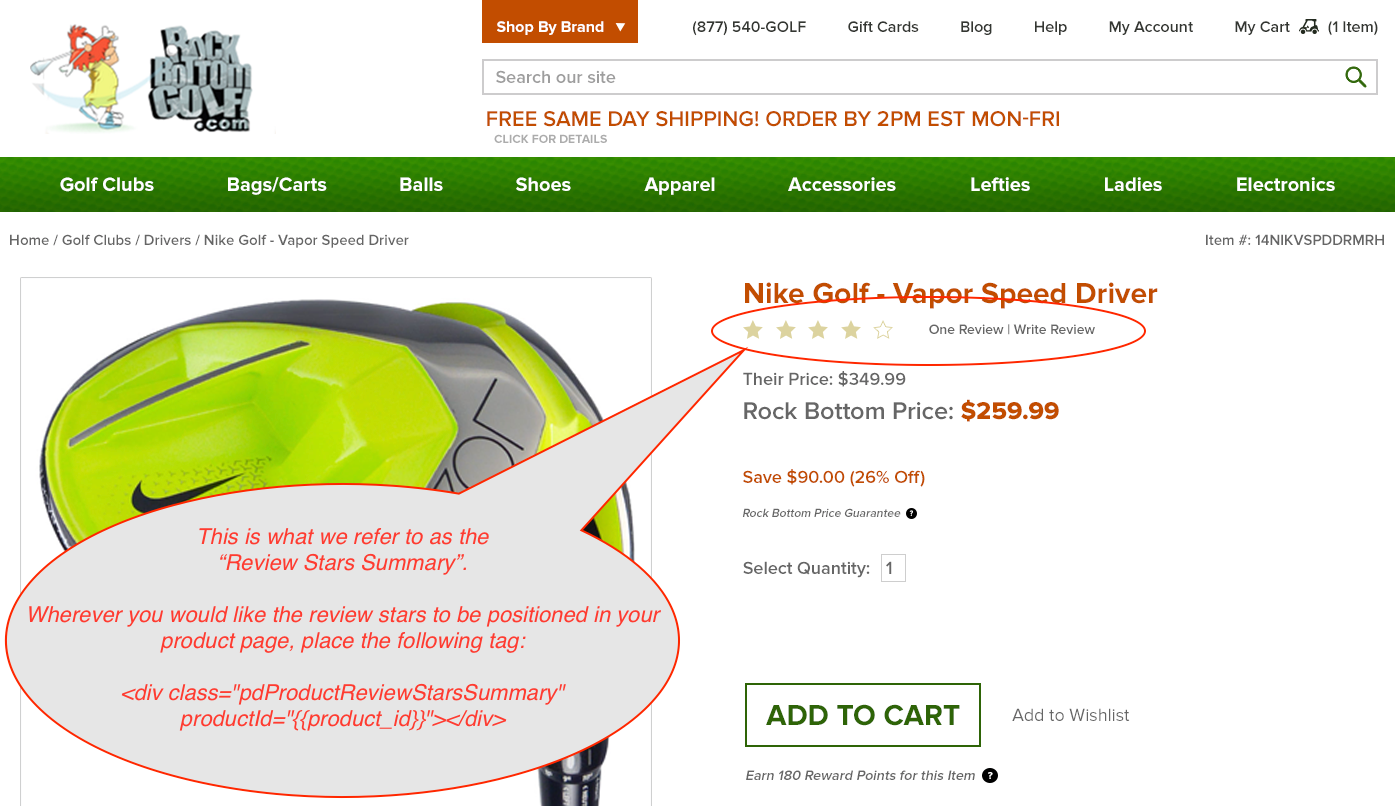The image size is (1395, 806).
Task: Click the Rock Bottom Golf logo
Action: tap(140, 79)
